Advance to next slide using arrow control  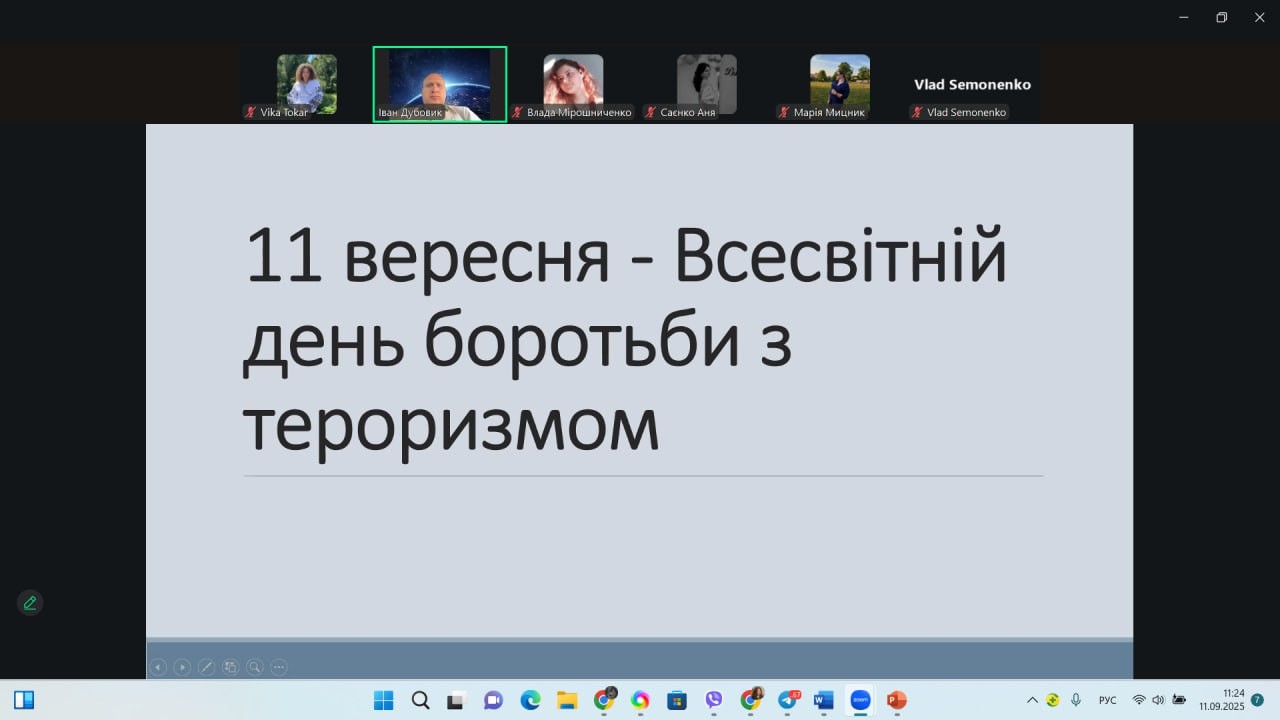point(182,667)
